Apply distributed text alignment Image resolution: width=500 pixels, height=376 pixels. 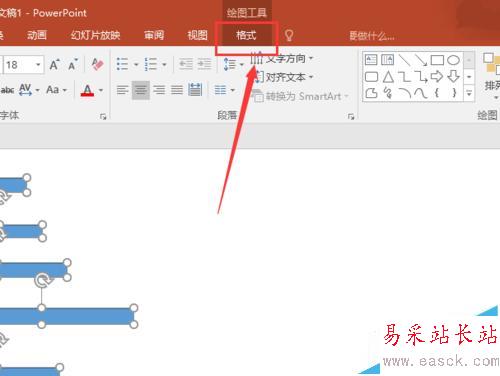195,90
